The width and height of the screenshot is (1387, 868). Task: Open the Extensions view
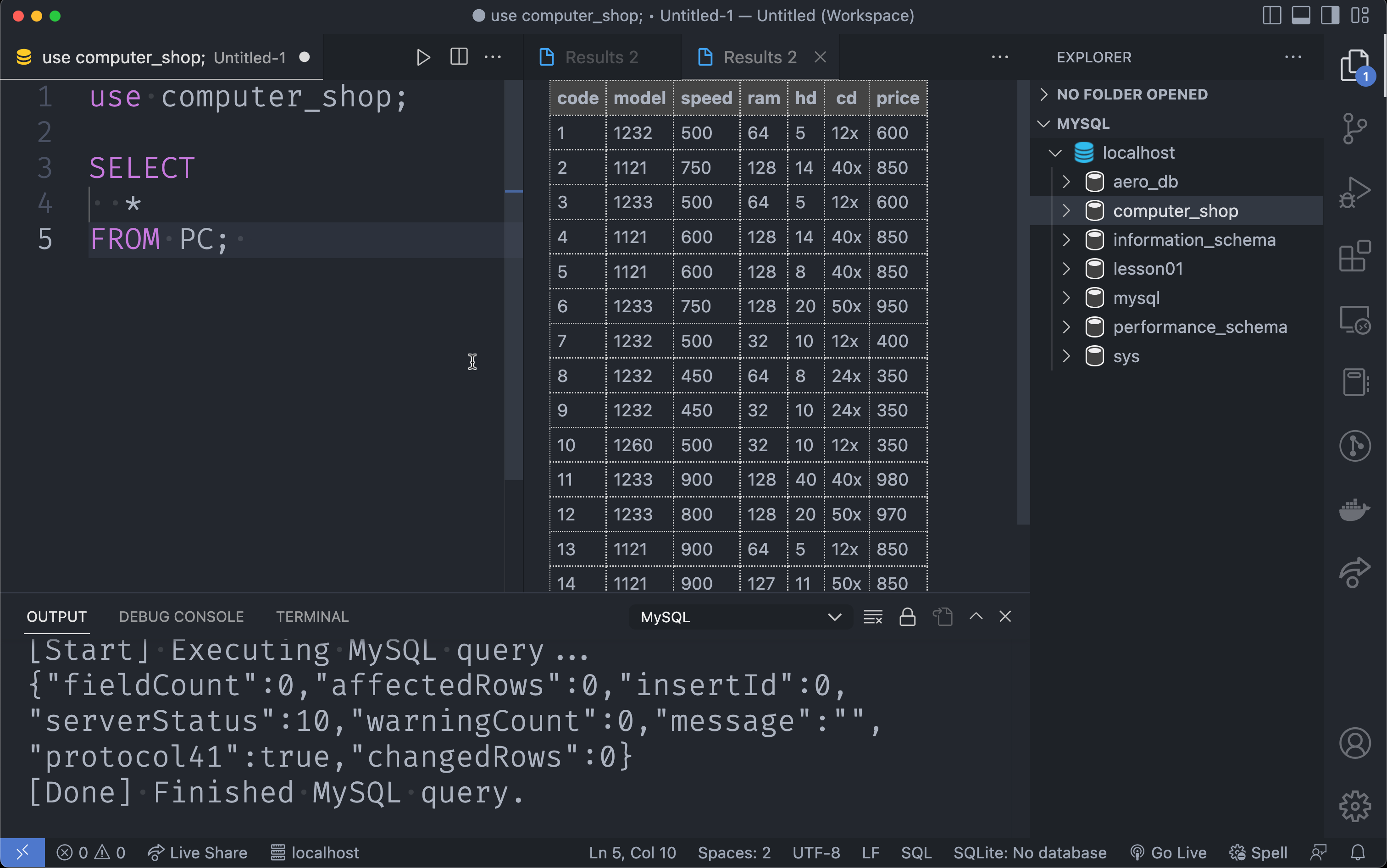[1355, 255]
